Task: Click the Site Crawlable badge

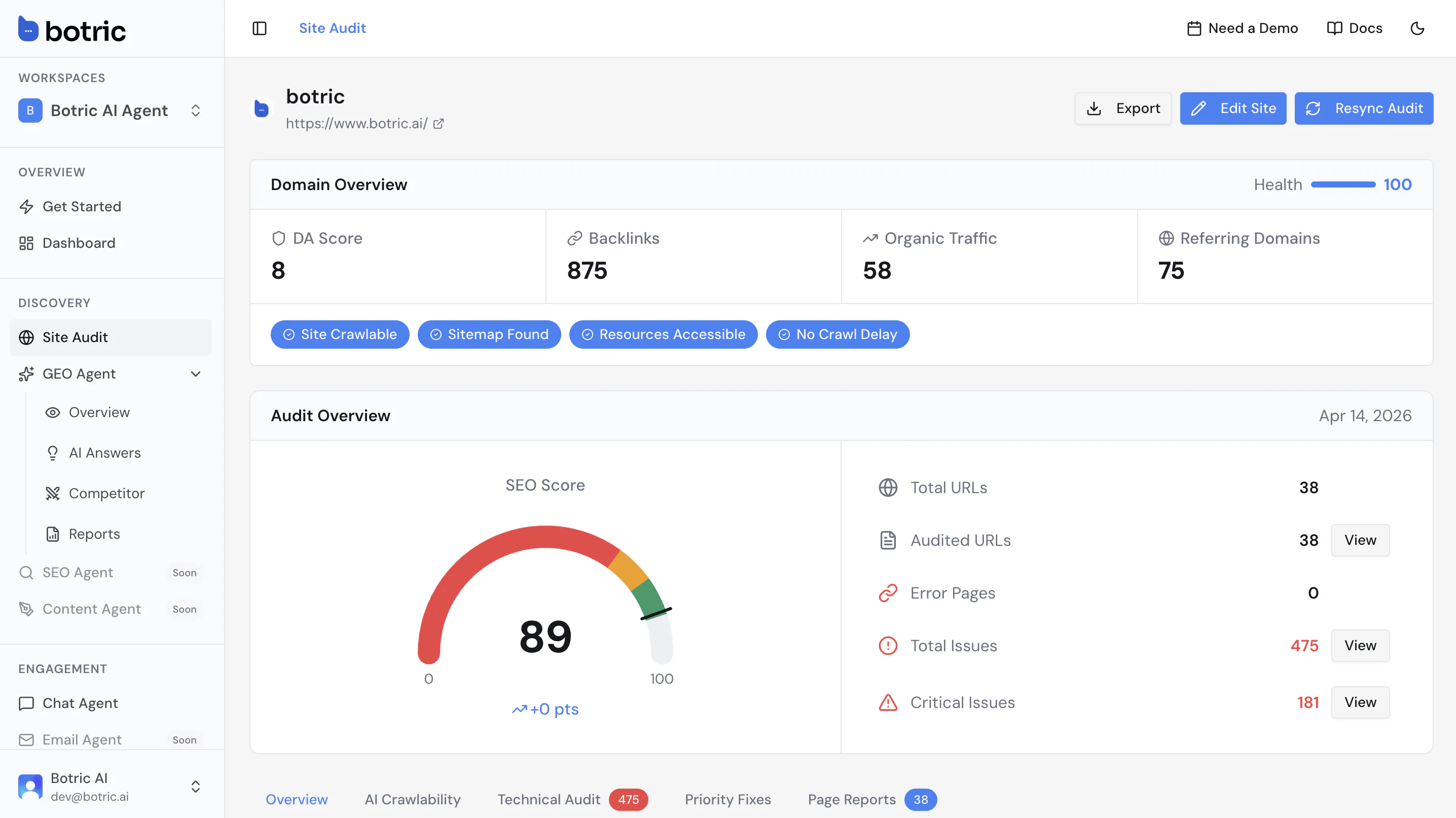Action: click(340, 334)
